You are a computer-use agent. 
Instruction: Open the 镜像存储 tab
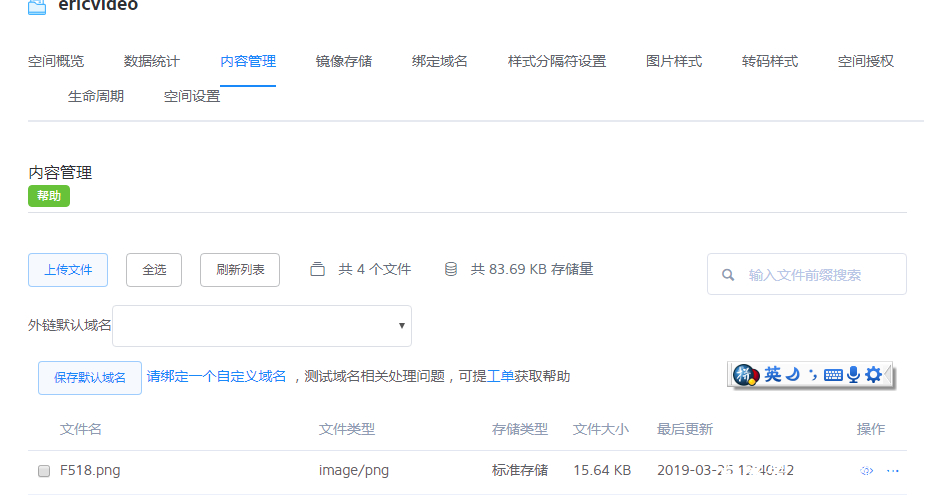point(344,61)
